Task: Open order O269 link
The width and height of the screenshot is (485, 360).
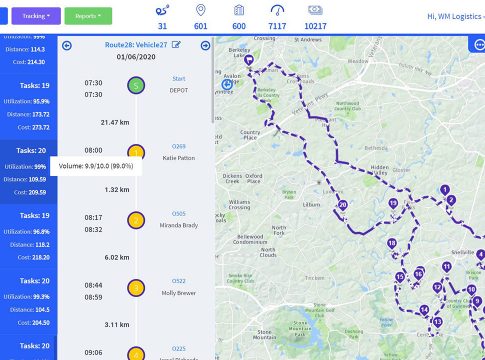Action: [x=179, y=146]
